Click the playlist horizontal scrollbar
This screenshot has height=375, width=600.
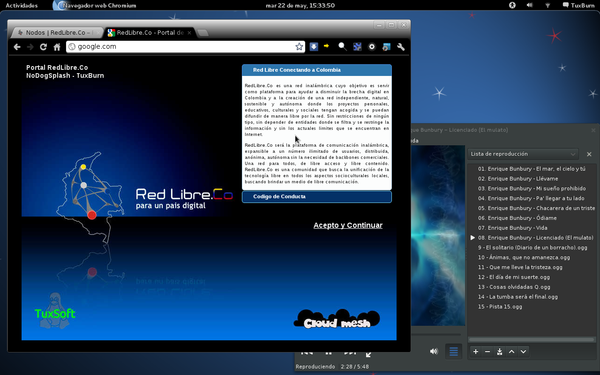pos(532,340)
